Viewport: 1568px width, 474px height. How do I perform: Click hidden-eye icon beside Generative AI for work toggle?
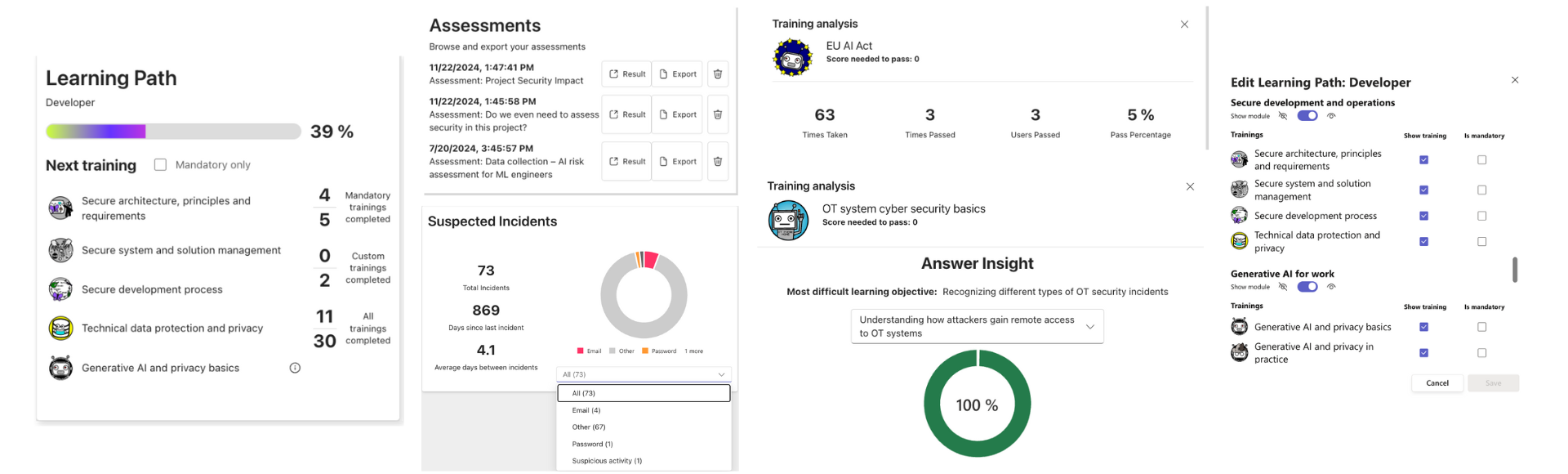tap(1283, 287)
